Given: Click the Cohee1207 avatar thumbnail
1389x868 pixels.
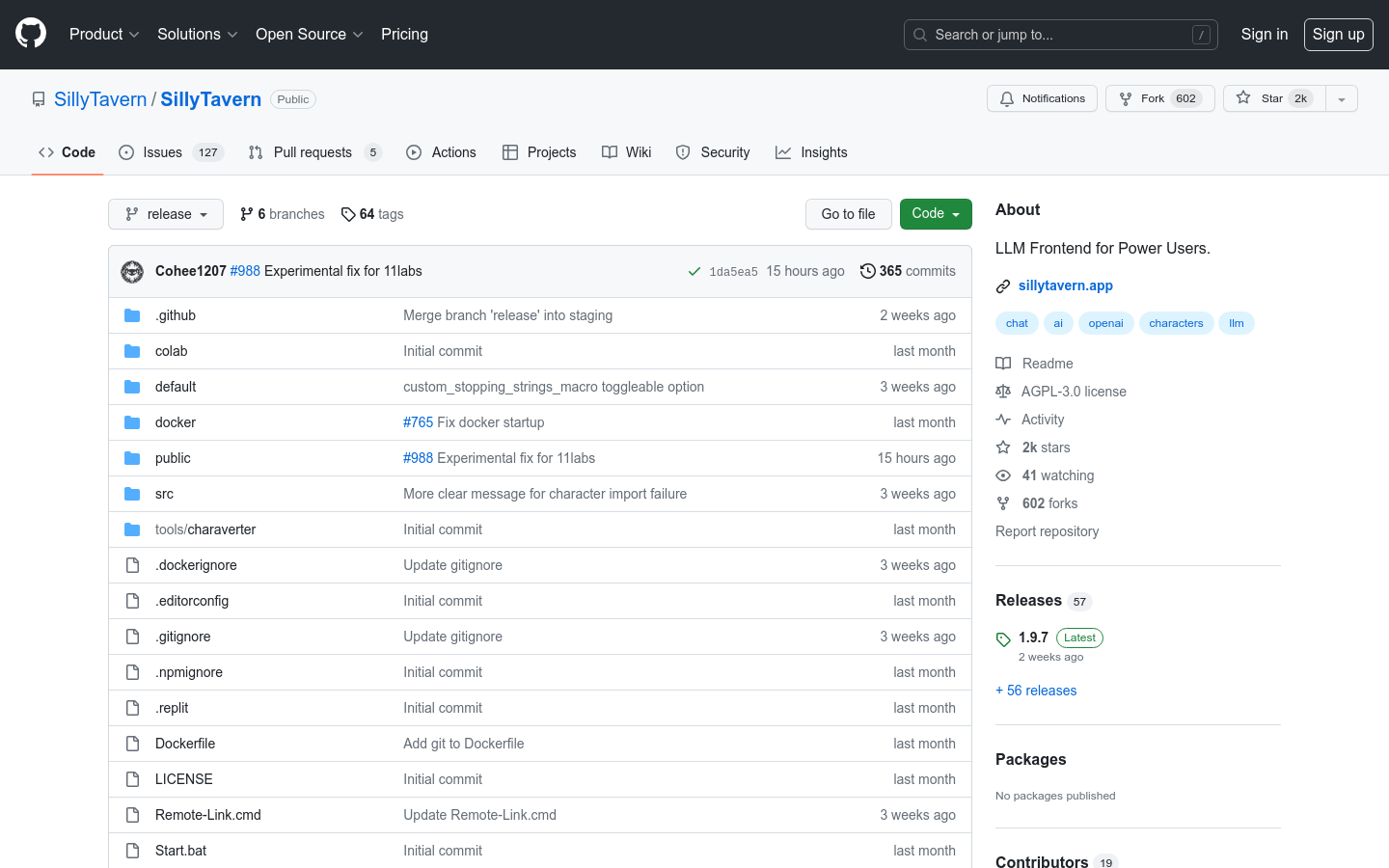Looking at the screenshot, I should [x=132, y=272].
